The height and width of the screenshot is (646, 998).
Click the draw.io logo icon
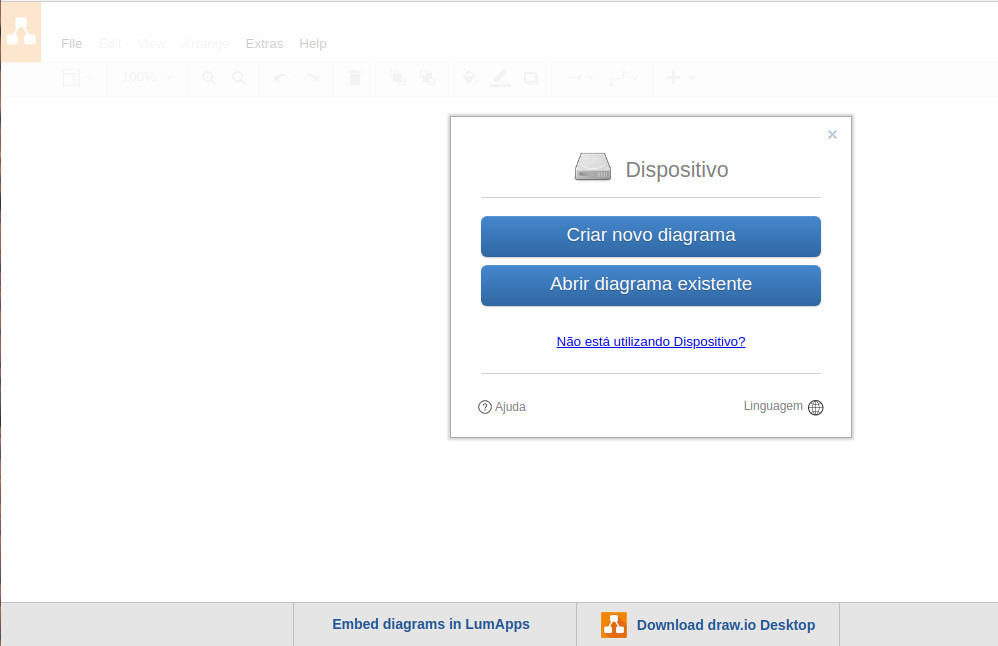point(21,32)
